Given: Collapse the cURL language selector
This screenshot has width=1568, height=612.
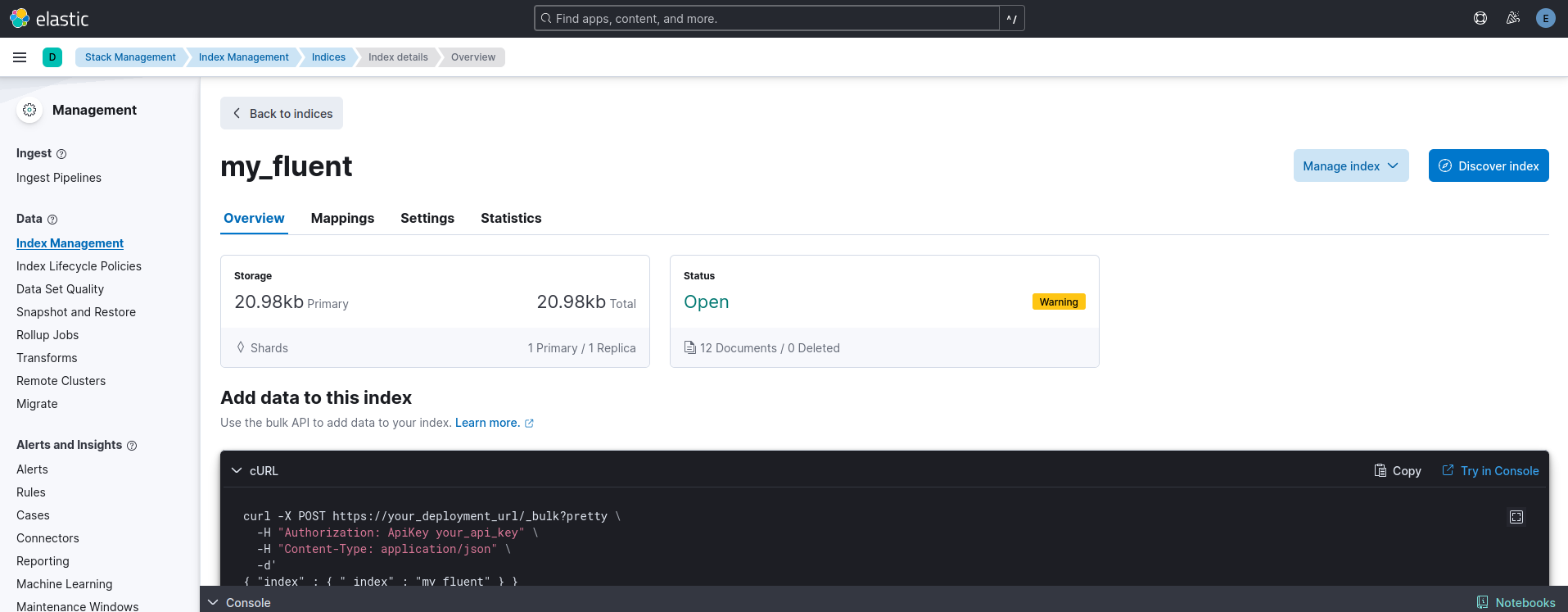Looking at the screenshot, I should pyautogui.click(x=255, y=471).
